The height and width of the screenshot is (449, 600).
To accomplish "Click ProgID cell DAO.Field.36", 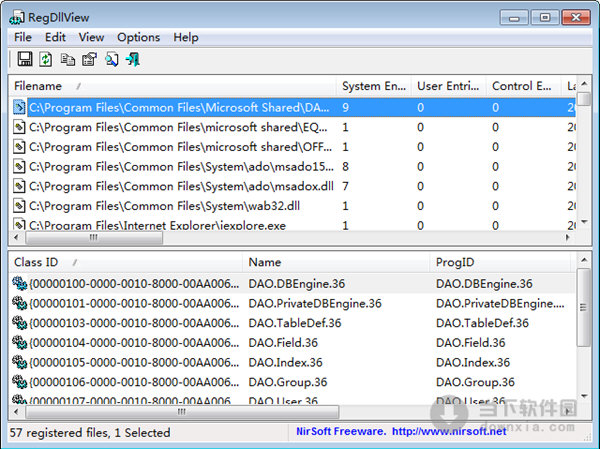I will point(471,343).
